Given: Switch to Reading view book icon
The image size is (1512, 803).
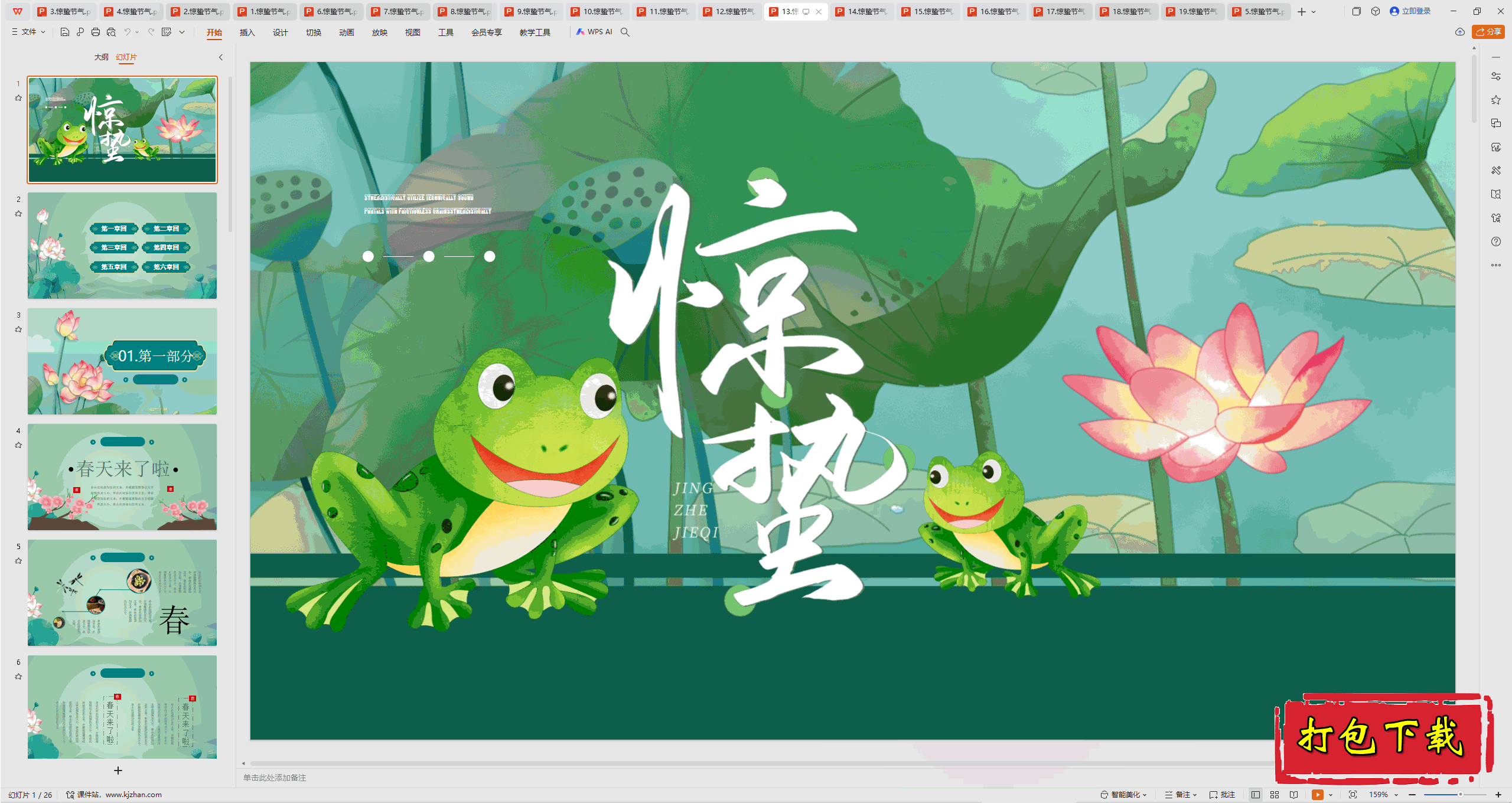Looking at the screenshot, I should pyautogui.click(x=1293, y=795).
